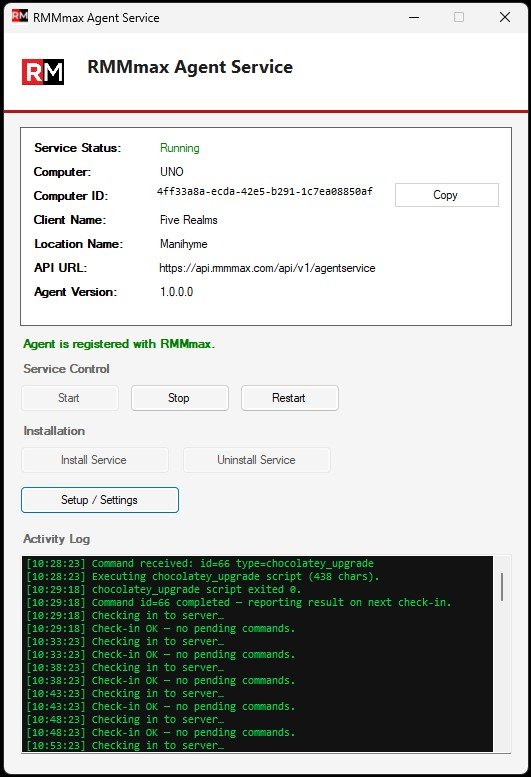Click the 'Command received: id=66' log line
The width and height of the screenshot is (531, 777).
[x=200, y=563]
